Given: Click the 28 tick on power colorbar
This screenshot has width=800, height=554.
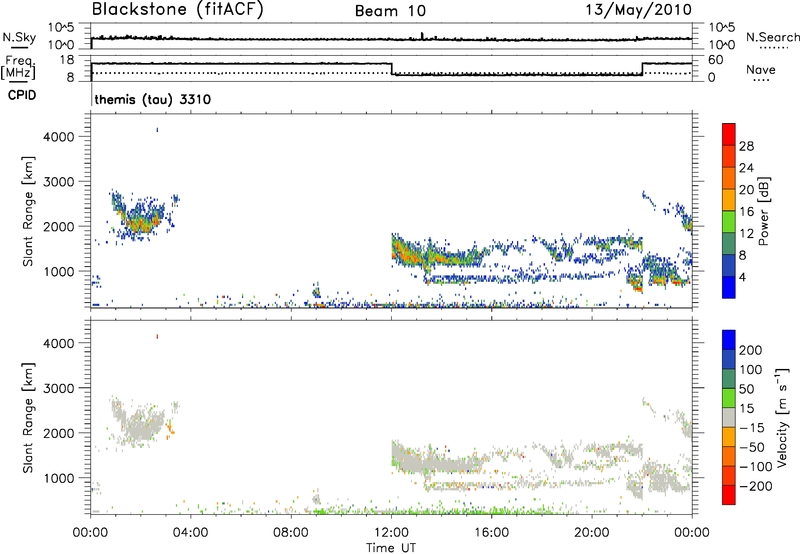Looking at the screenshot, I should coord(746,146).
